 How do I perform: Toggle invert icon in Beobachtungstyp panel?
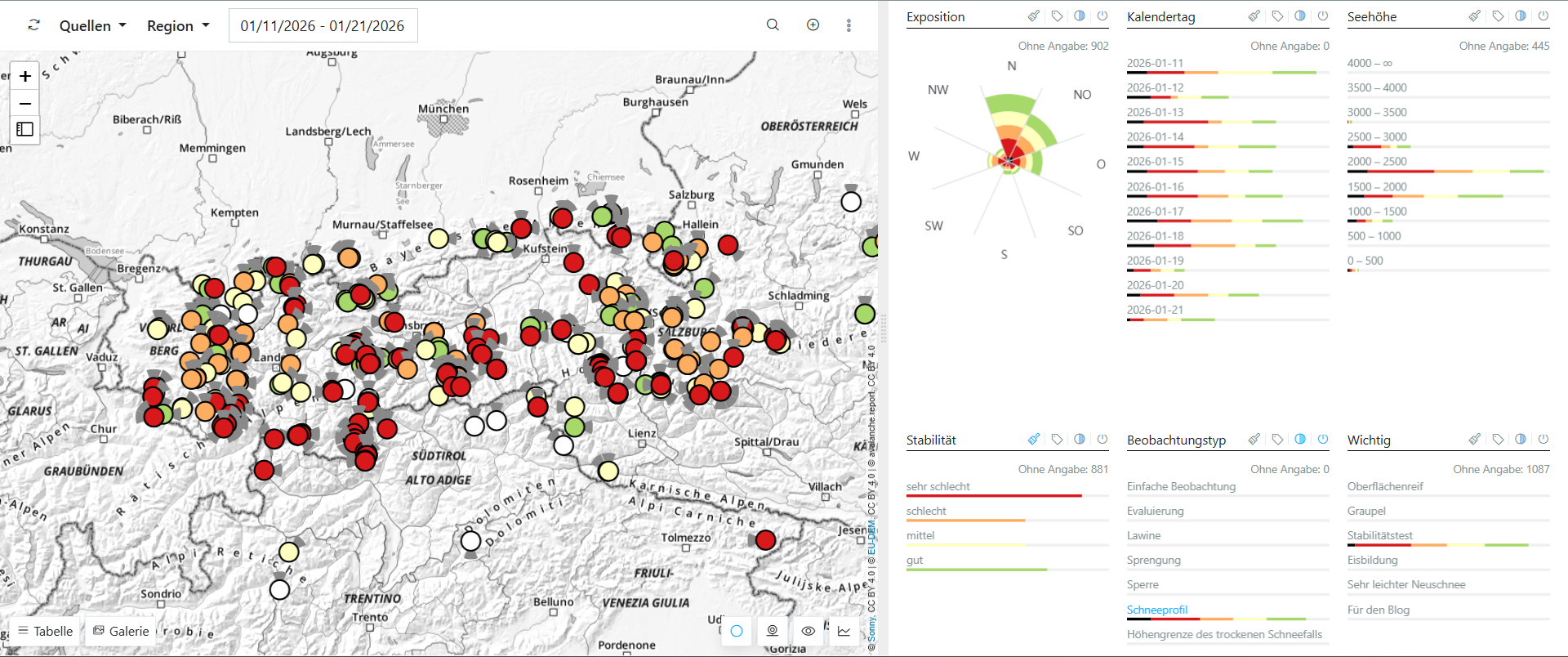coord(1300,440)
